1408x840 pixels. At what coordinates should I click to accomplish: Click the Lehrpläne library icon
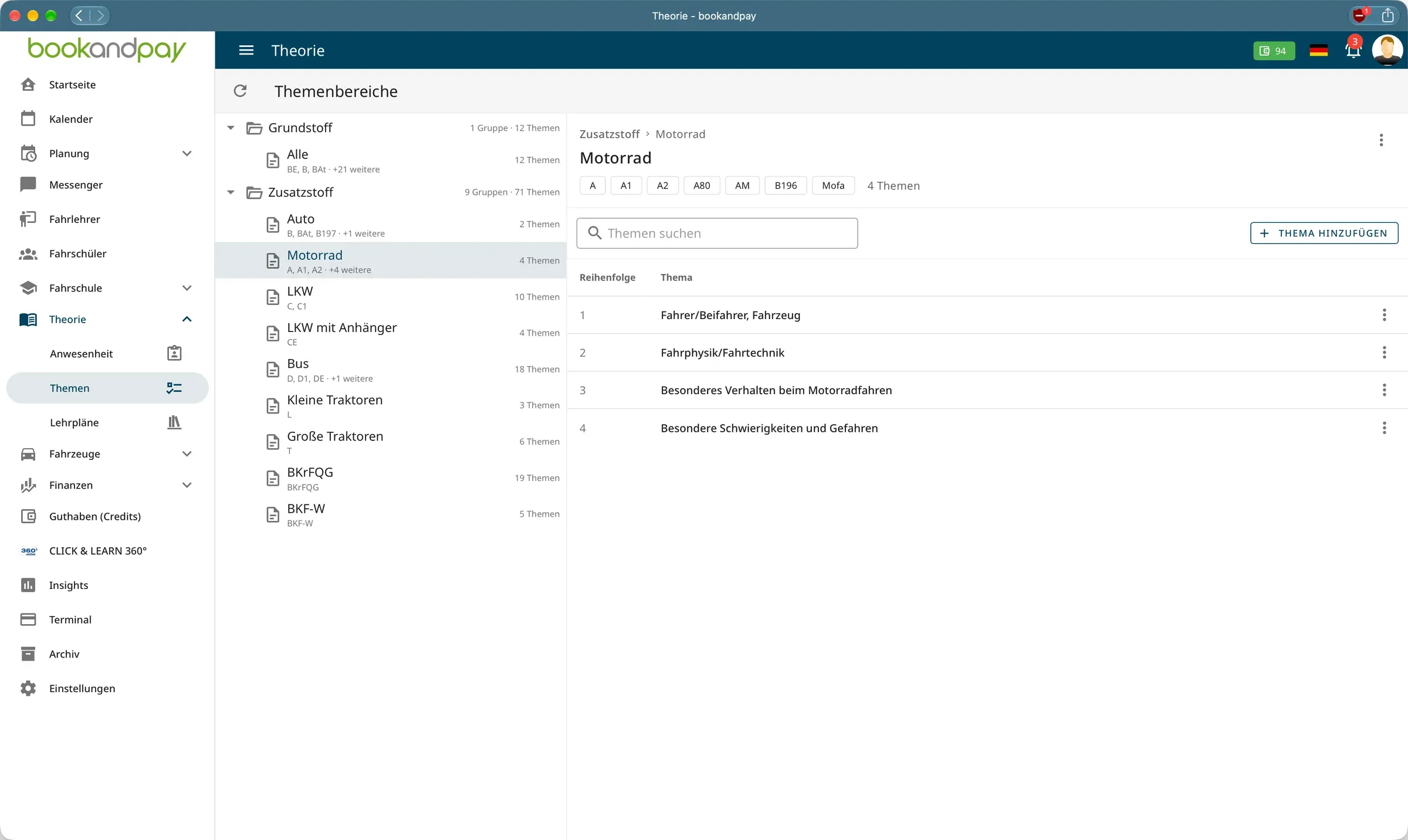coord(174,422)
